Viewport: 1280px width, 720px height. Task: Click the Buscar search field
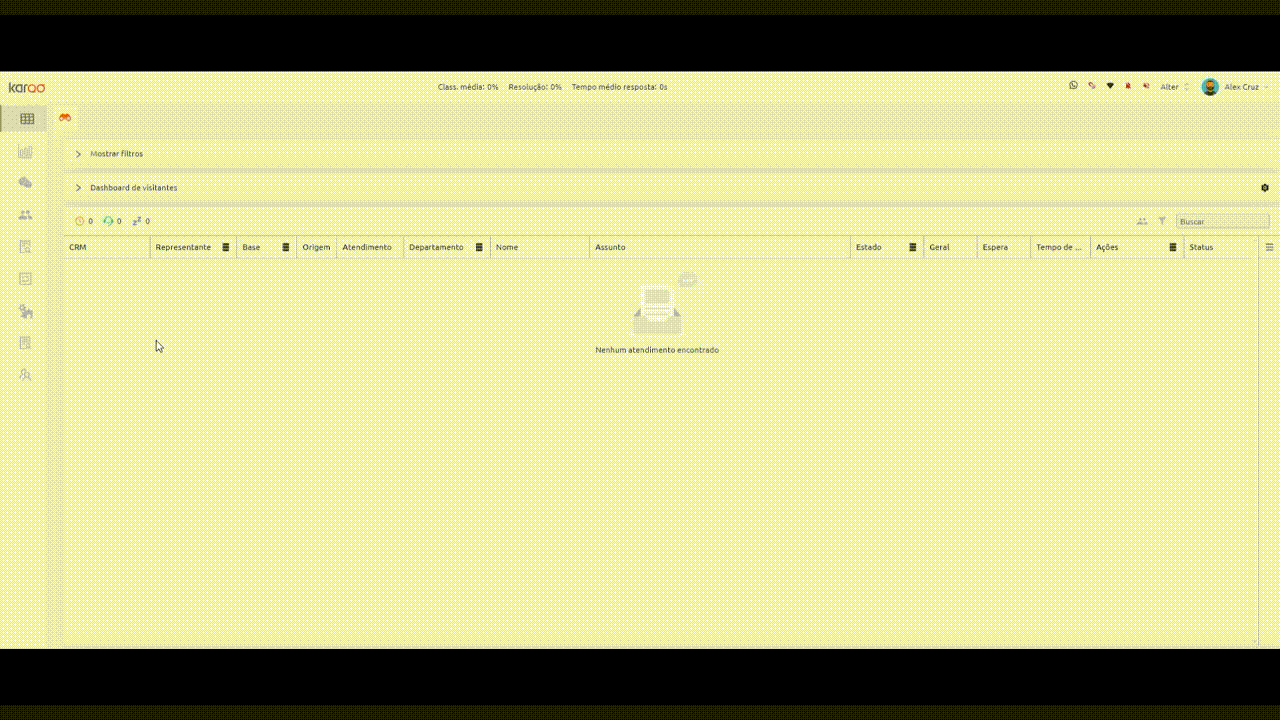coord(1223,221)
